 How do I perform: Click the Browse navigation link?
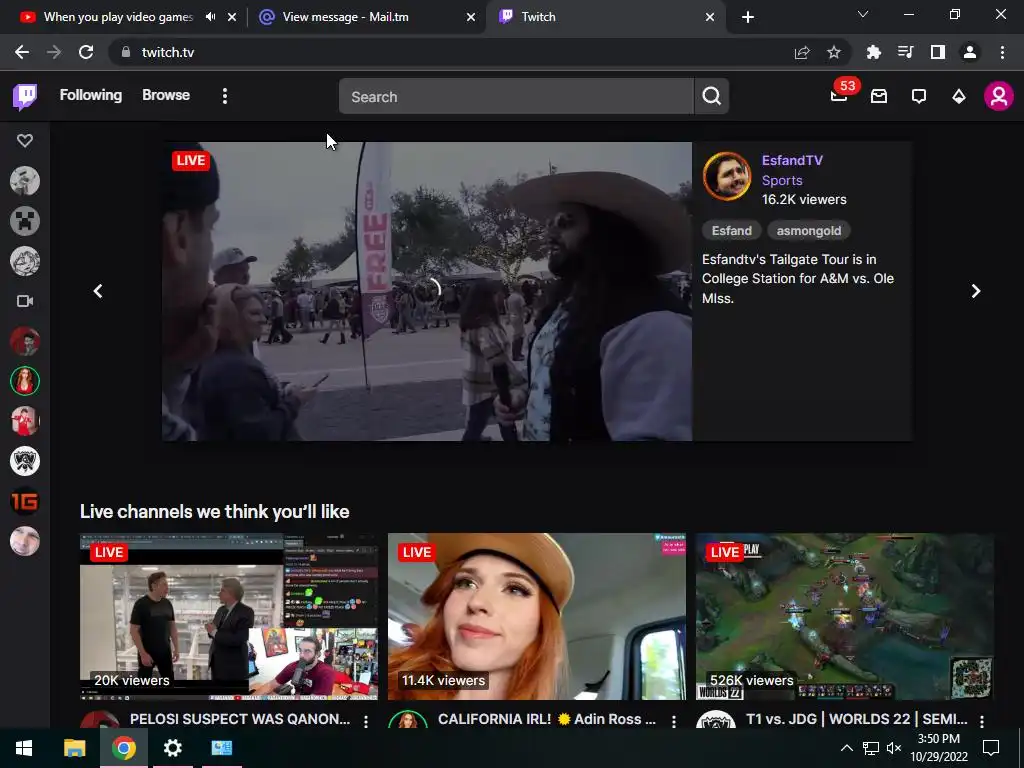click(166, 95)
